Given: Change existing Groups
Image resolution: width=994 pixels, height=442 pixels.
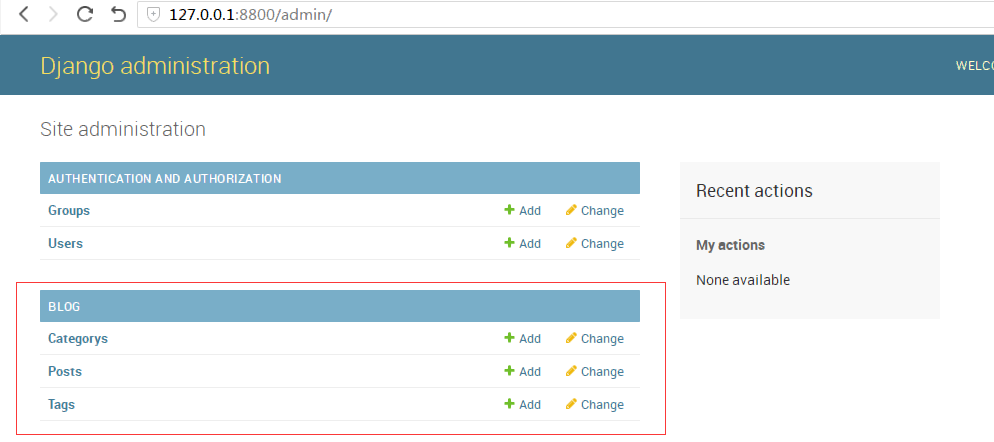Looking at the screenshot, I should tap(595, 211).
